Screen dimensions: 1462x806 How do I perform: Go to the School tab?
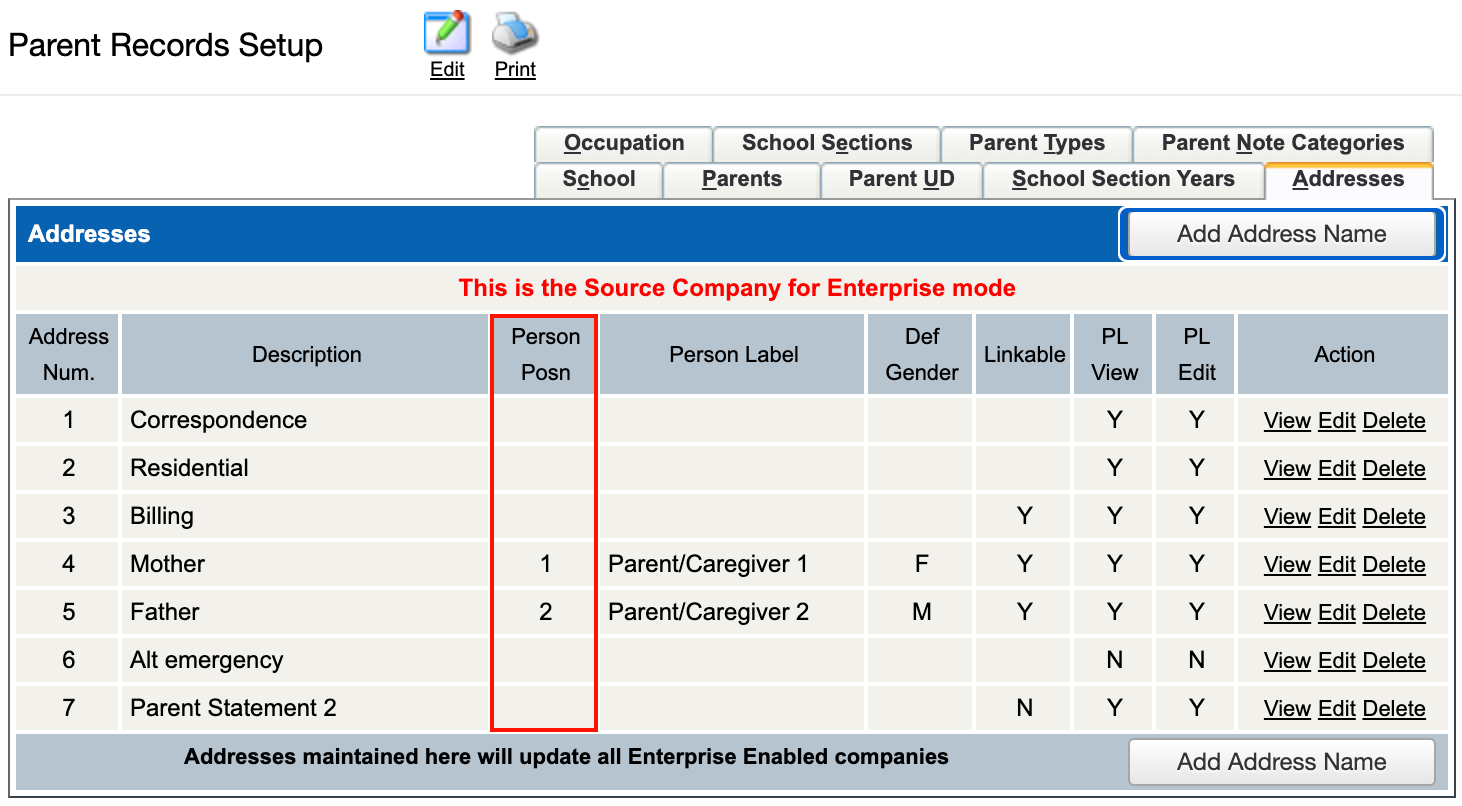[599, 180]
